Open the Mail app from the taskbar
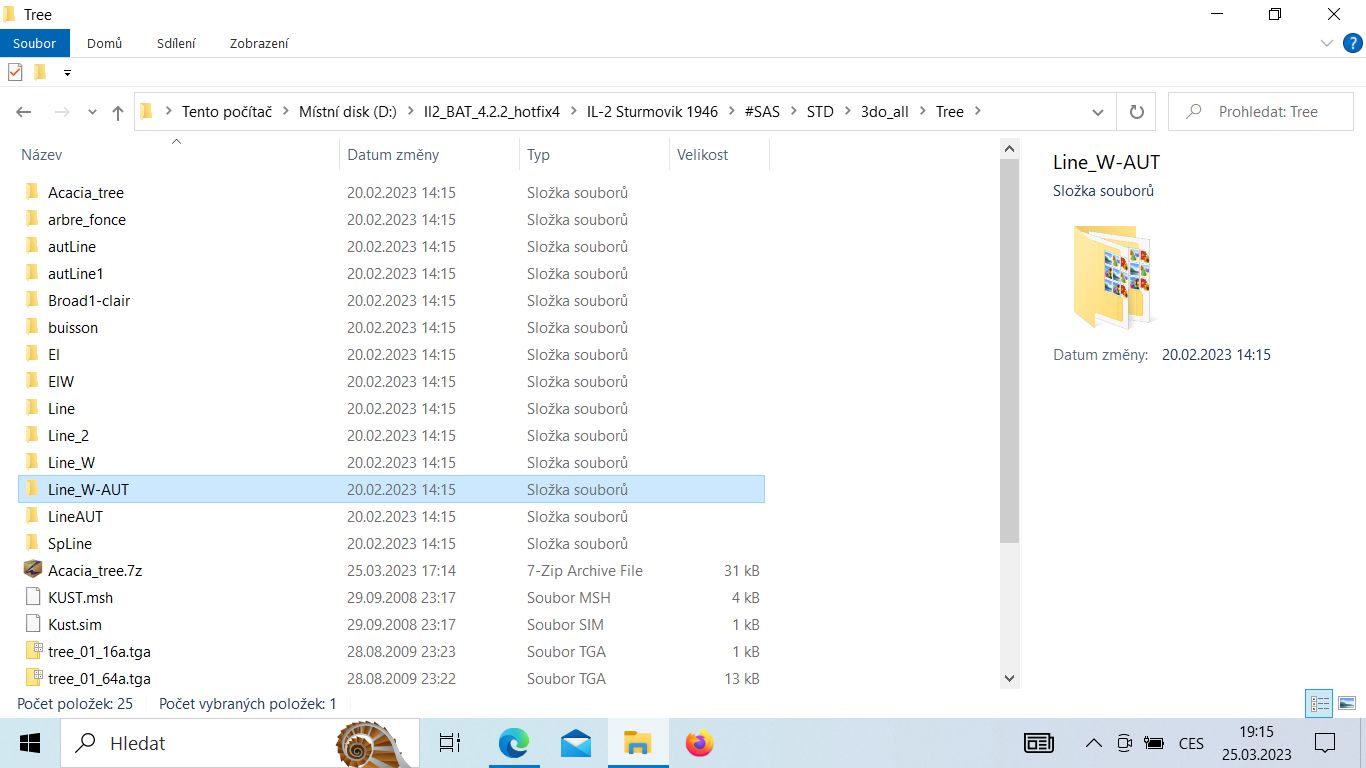This screenshot has height=768, width=1366. pos(575,743)
